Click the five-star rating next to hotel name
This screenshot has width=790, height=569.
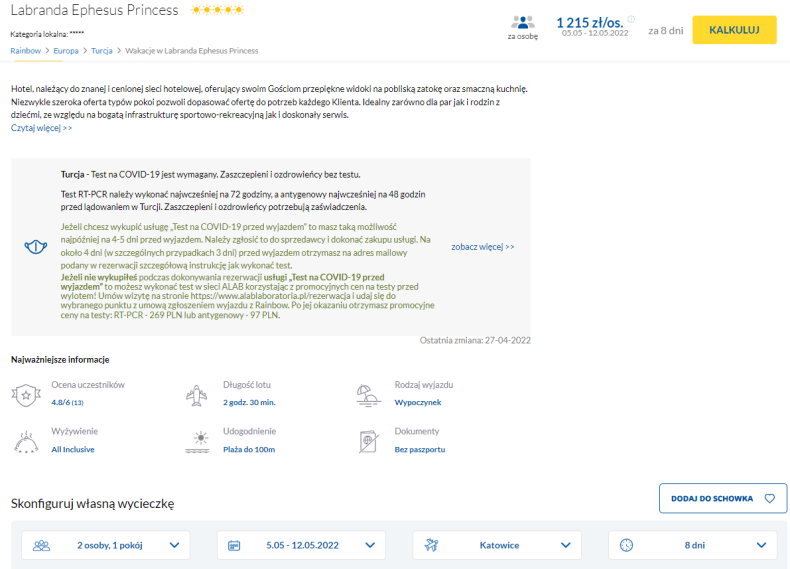[x=217, y=10]
